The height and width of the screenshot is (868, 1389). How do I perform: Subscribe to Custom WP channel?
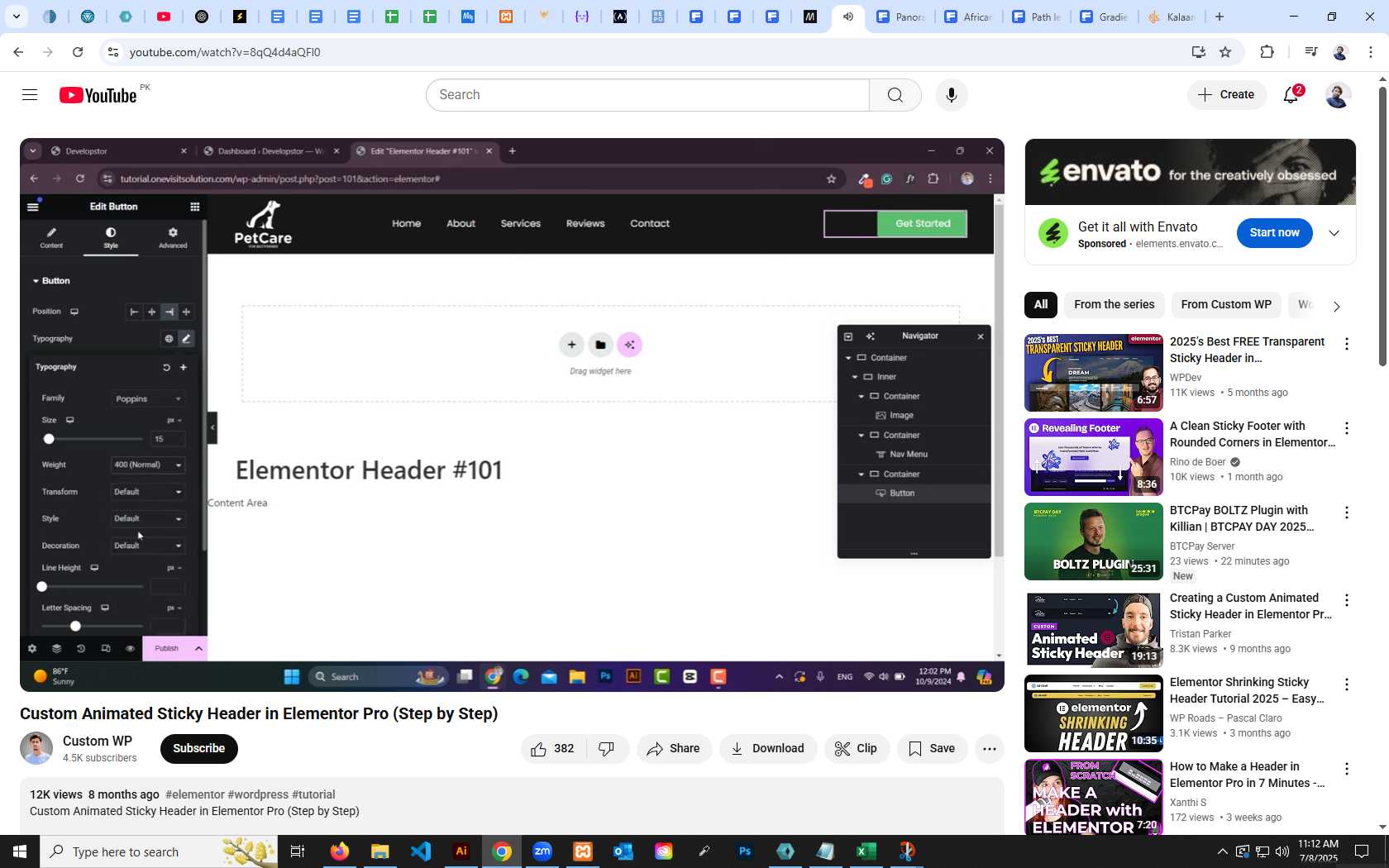tap(199, 749)
